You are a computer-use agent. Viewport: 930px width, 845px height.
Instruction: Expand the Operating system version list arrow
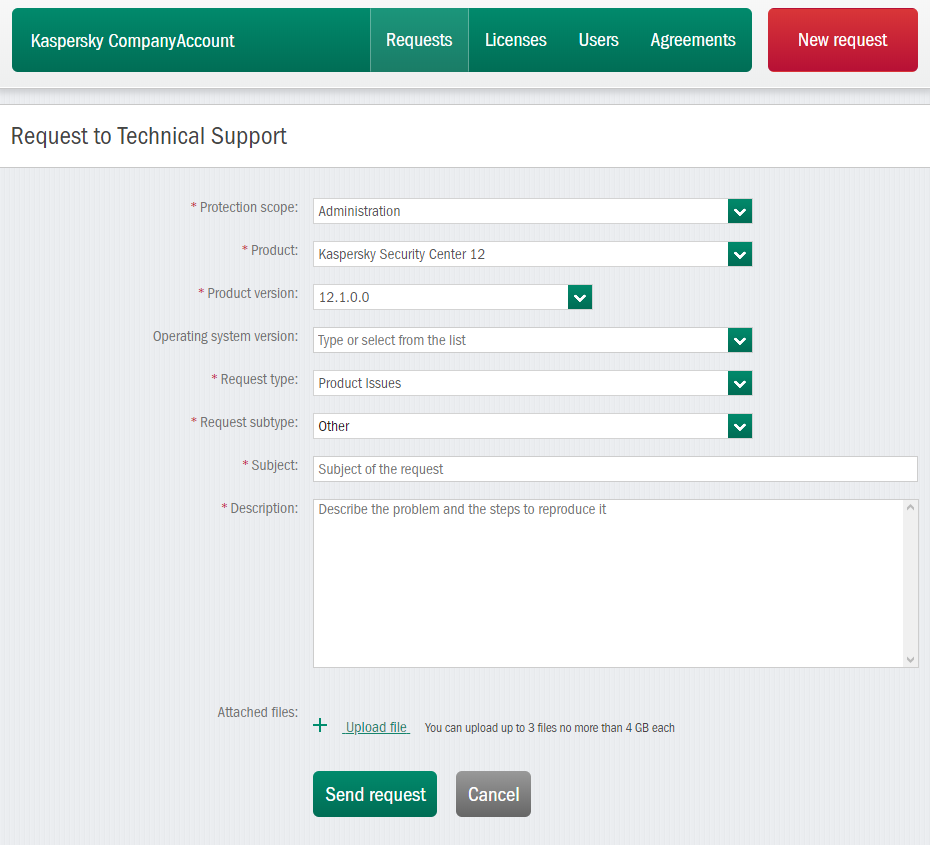click(739, 340)
